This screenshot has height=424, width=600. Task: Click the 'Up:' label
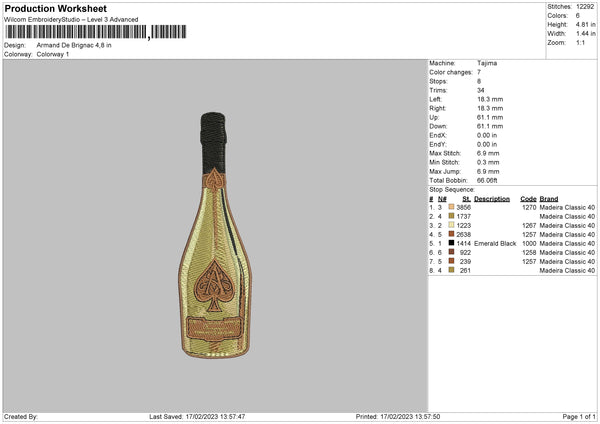click(x=434, y=117)
